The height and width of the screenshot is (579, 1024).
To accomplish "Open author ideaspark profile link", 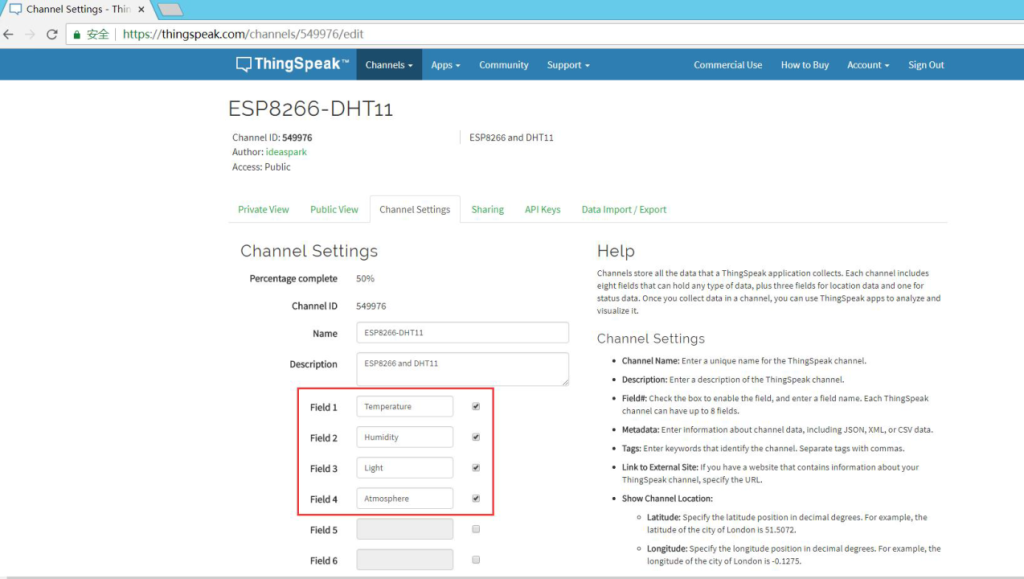I will (x=286, y=151).
